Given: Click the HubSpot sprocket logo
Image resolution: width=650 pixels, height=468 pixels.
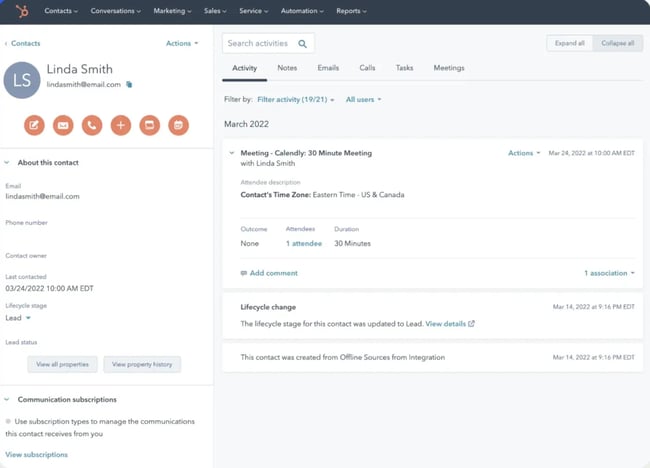Looking at the screenshot, I should coord(22,11).
